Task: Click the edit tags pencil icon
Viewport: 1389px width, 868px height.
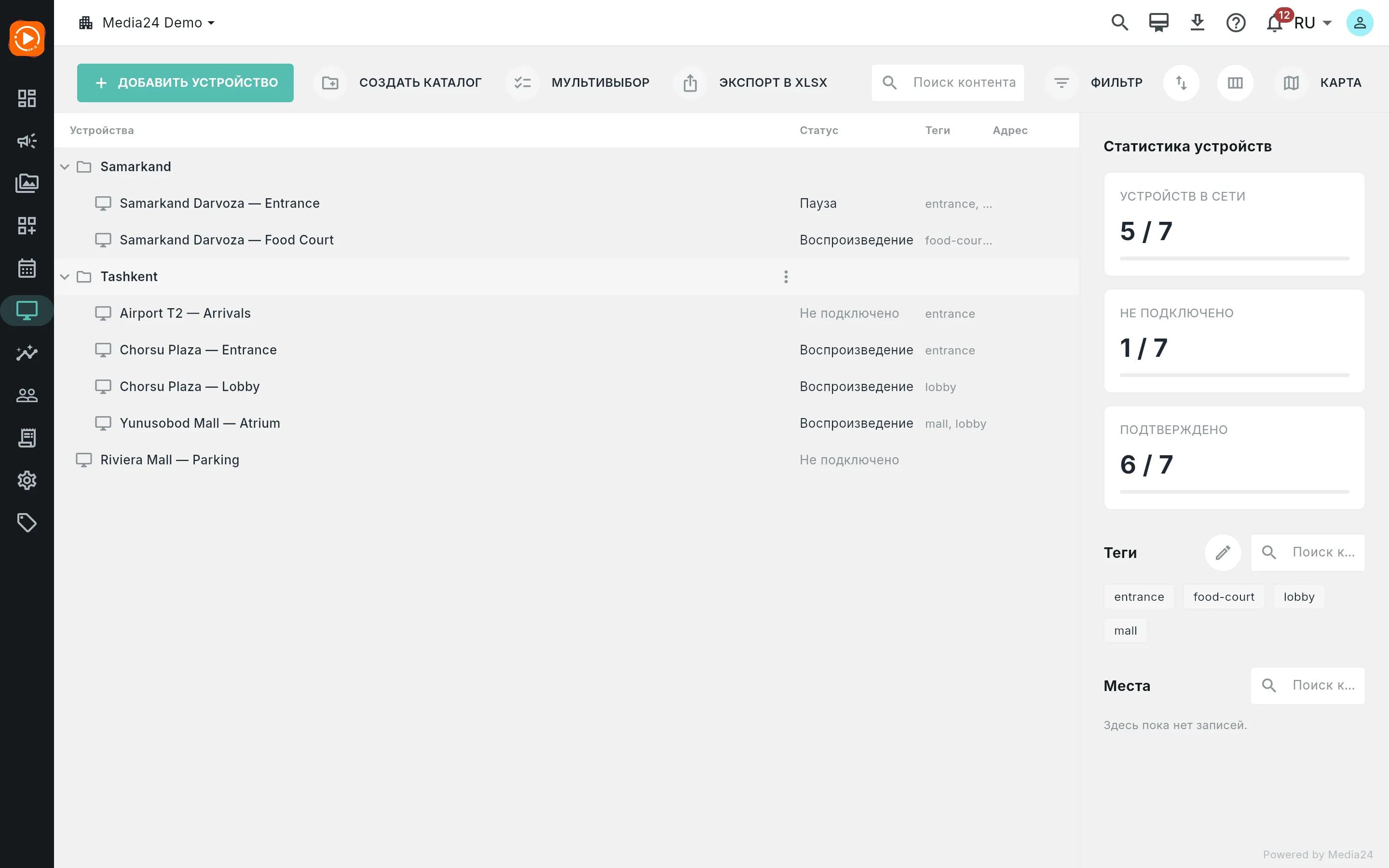Action: coord(1223,552)
